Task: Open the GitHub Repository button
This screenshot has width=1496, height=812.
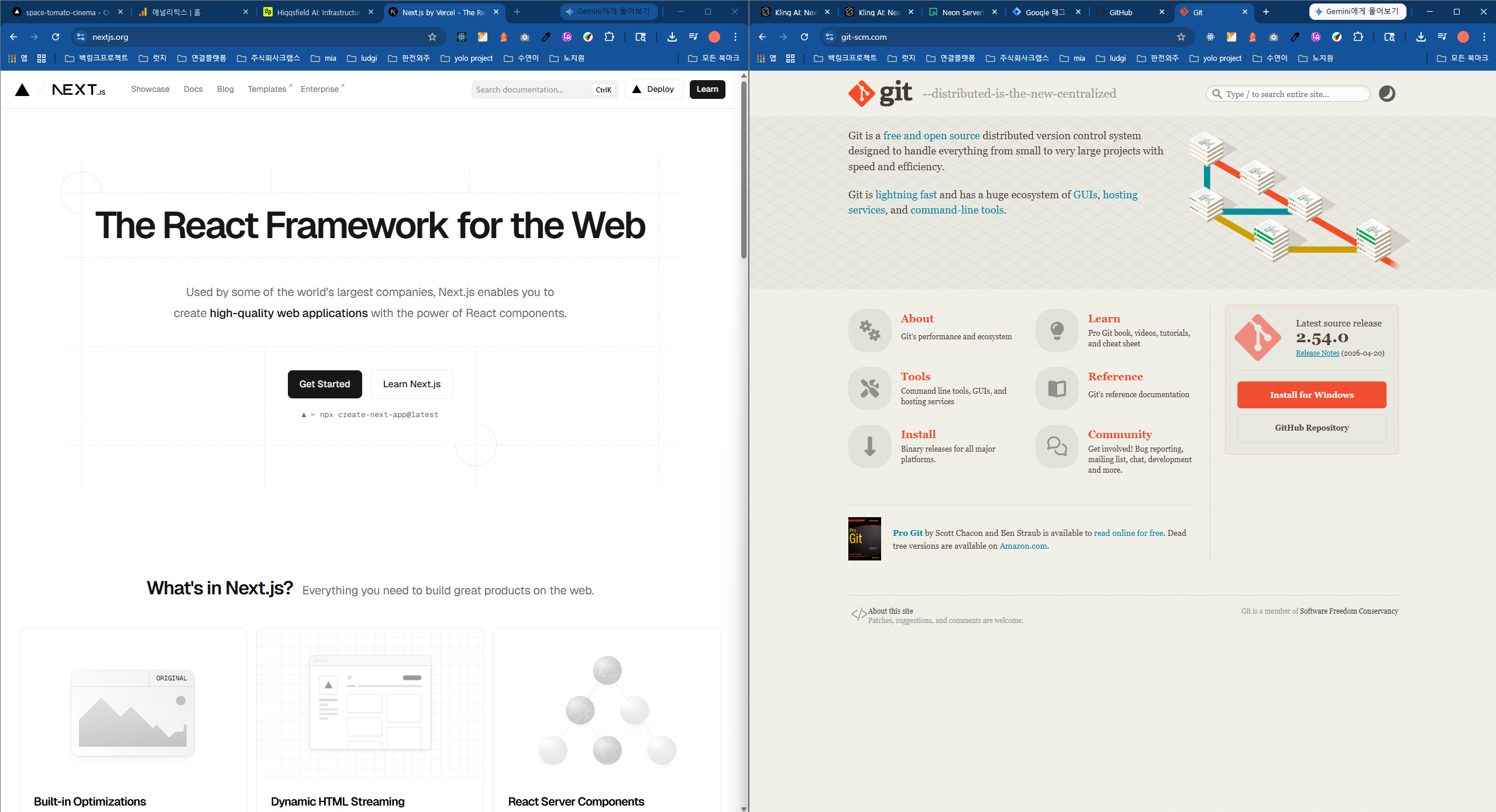Action: (x=1312, y=428)
